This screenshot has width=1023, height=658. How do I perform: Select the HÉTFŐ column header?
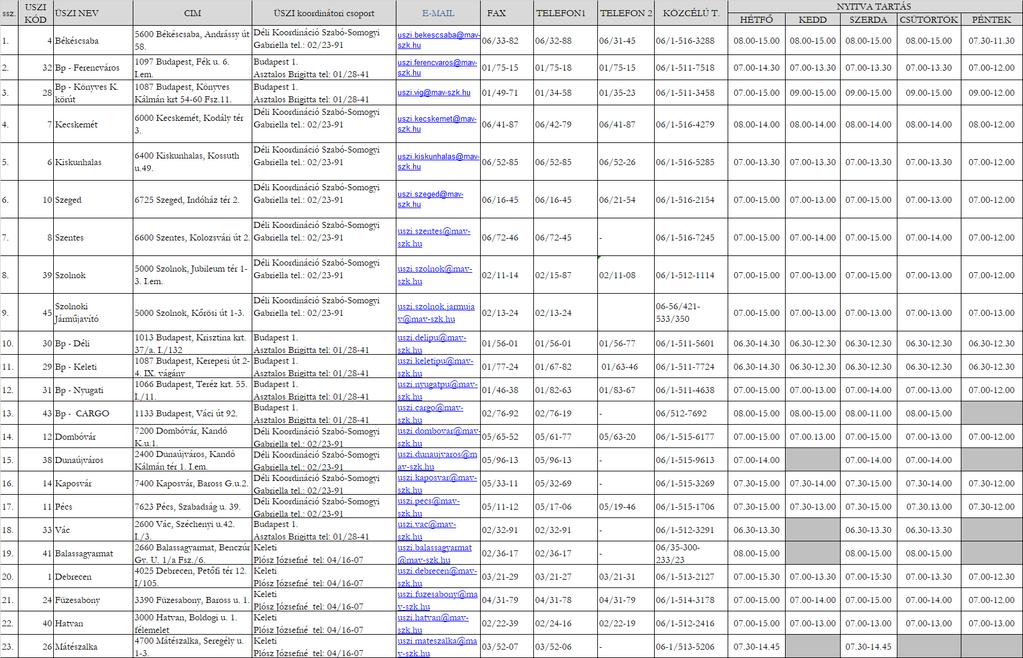coord(757,20)
